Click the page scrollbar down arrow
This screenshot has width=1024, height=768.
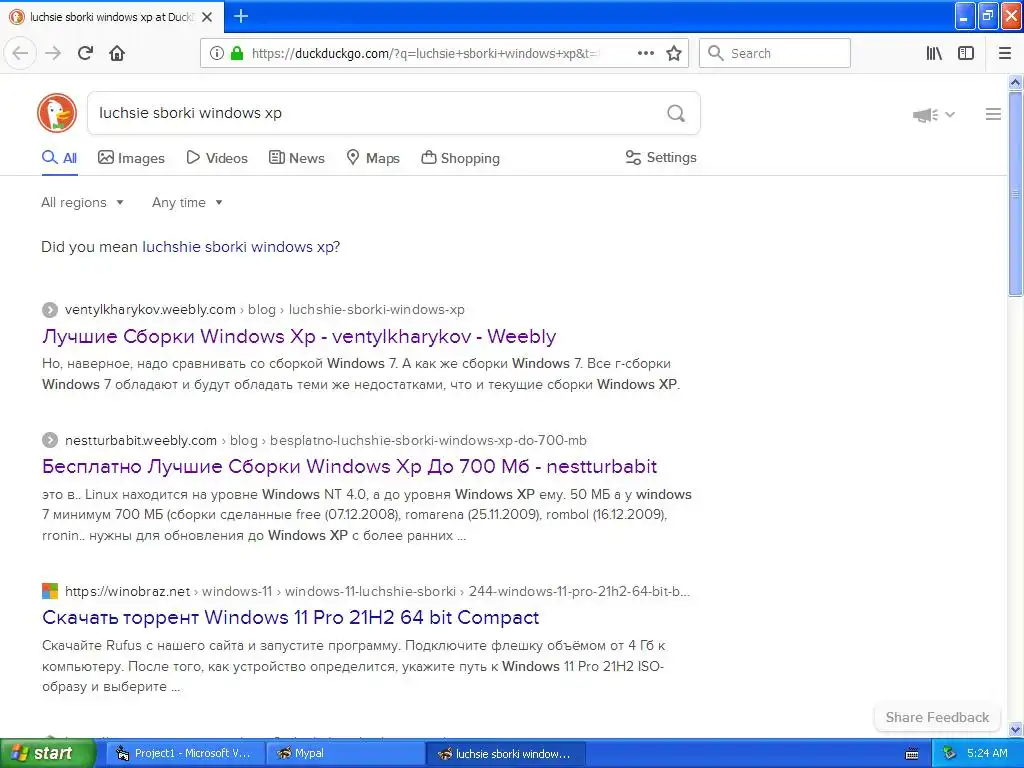(1015, 729)
